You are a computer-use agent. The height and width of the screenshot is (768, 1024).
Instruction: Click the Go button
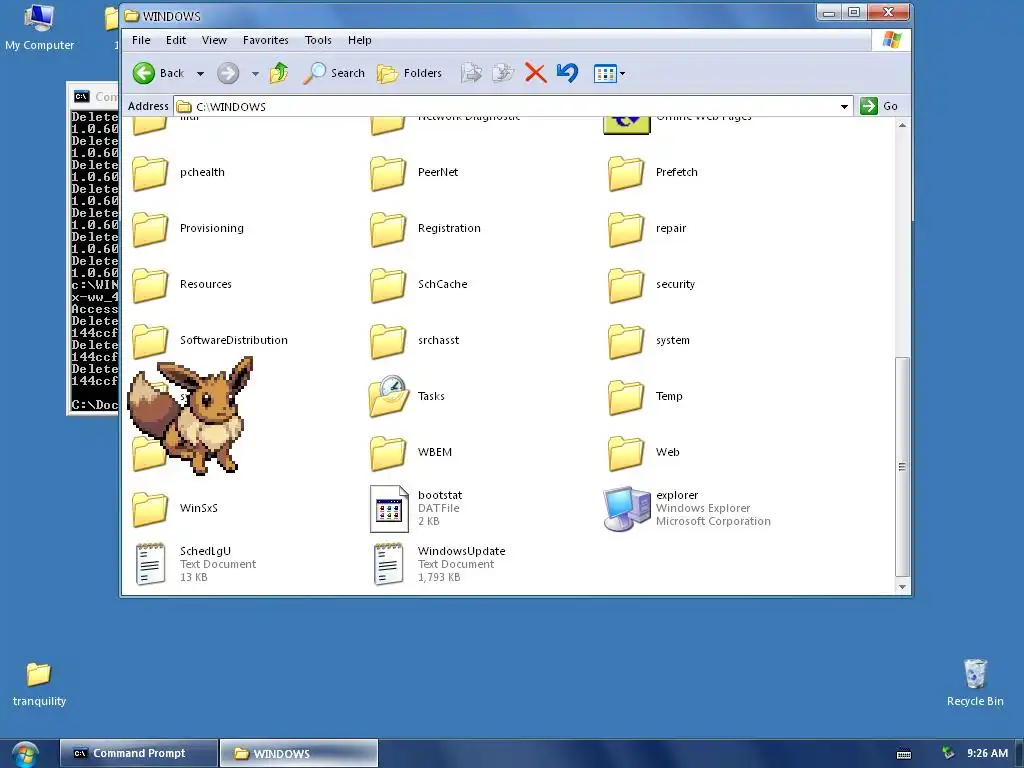click(x=879, y=106)
